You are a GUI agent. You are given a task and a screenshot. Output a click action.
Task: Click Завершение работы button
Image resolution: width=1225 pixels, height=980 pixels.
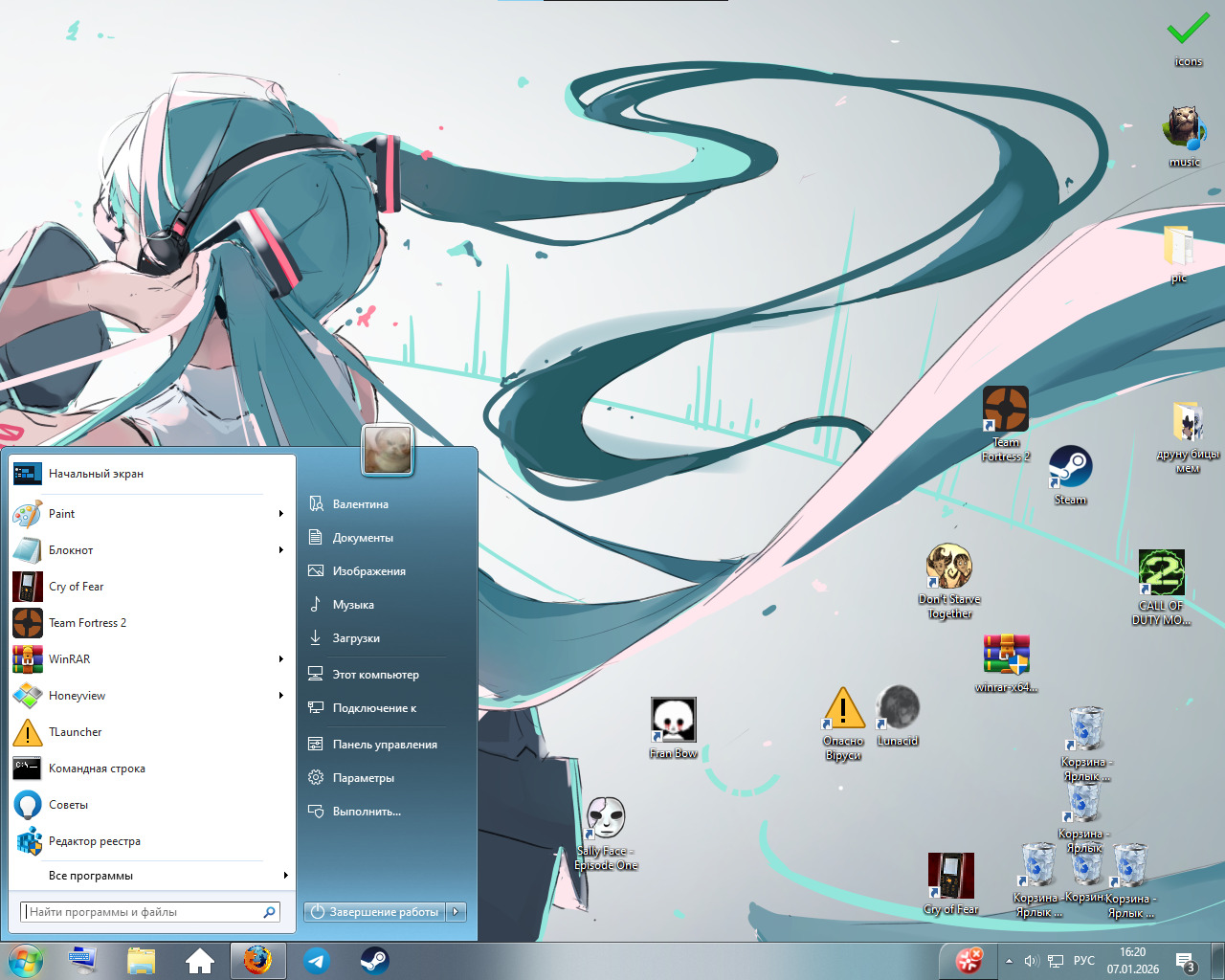coord(375,912)
